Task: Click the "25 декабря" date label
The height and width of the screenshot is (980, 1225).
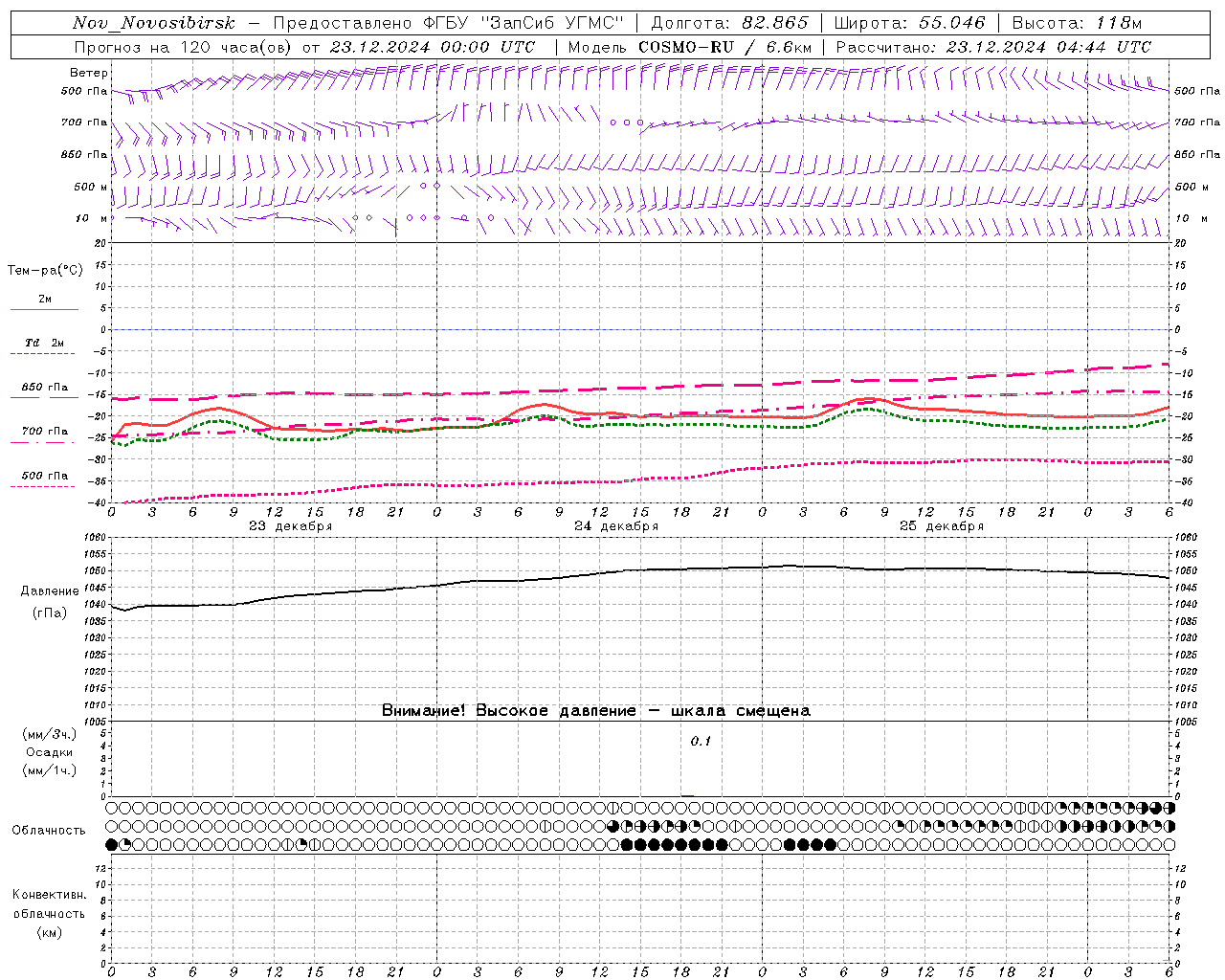Action: [942, 526]
